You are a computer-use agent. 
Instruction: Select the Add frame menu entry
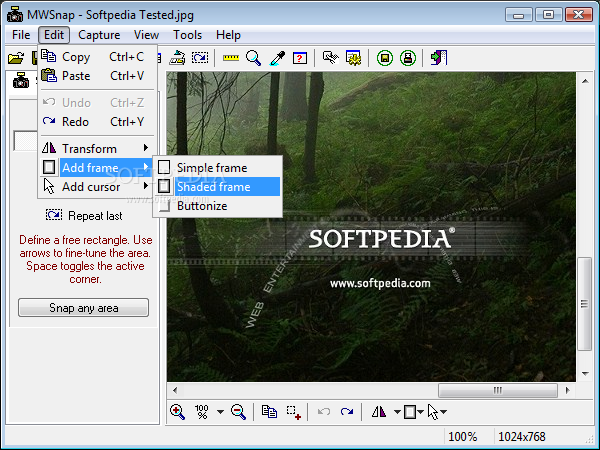point(98,168)
